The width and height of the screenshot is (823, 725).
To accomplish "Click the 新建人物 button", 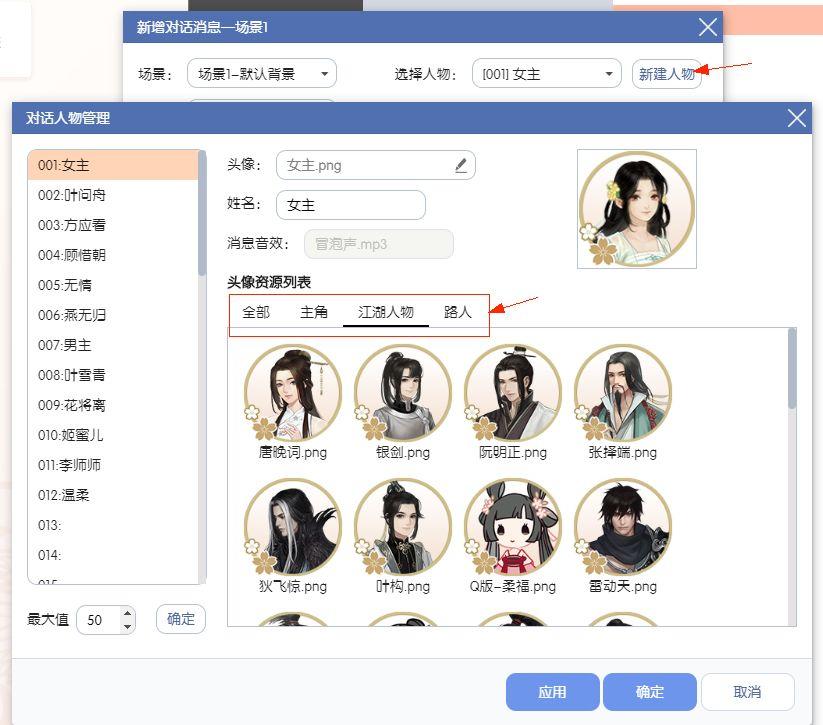I will point(667,73).
